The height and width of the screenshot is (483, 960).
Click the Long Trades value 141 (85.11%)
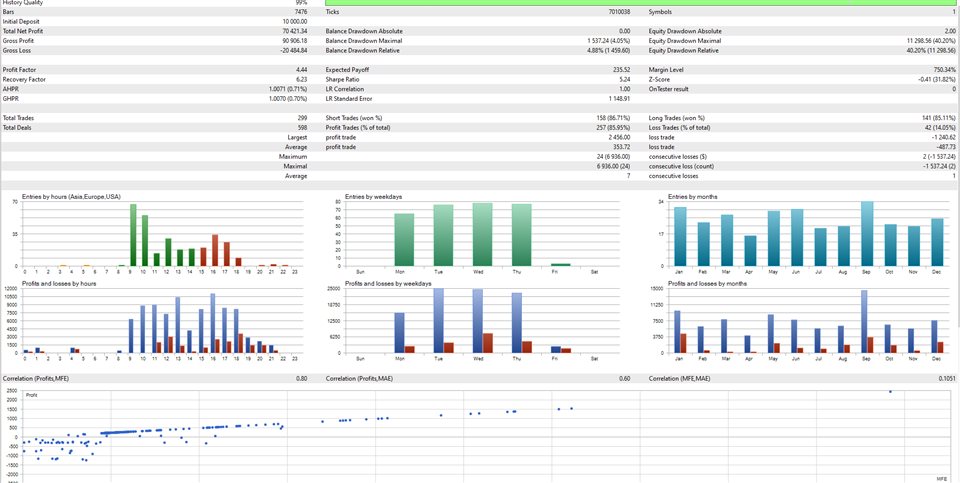coord(939,118)
